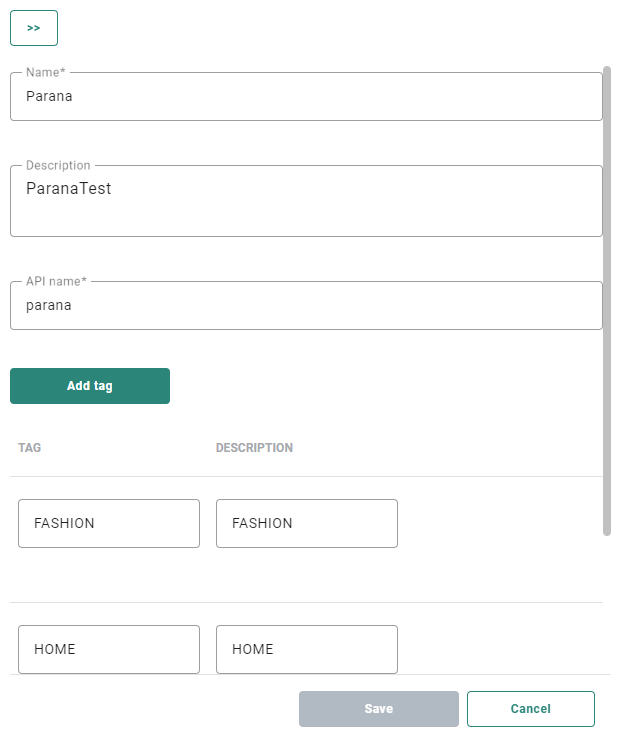This screenshot has width=620, height=740.
Task: Select the HOME tag name input
Action: tap(109, 649)
